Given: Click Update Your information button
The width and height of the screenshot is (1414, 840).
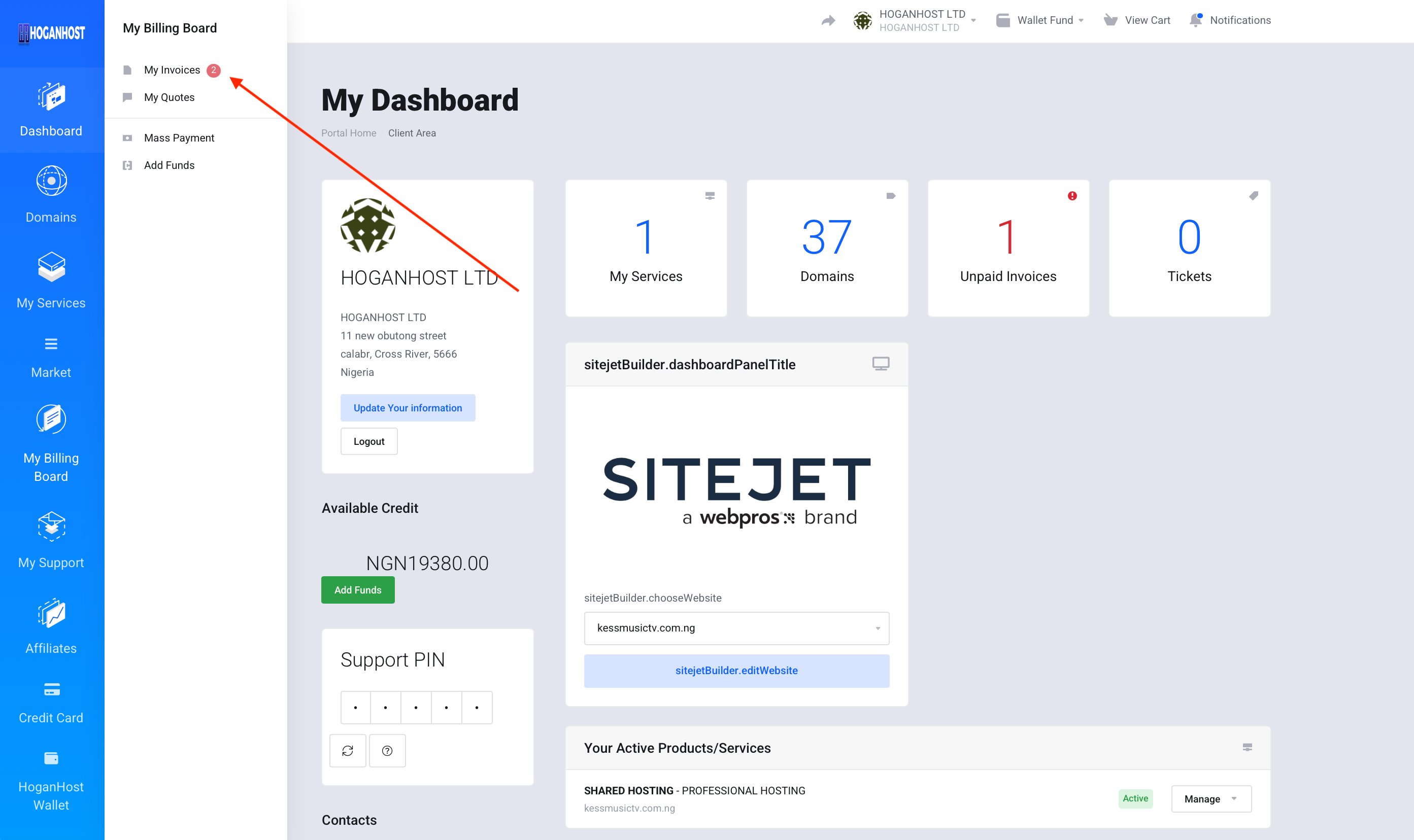Looking at the screenshot, I should click(408, 407).
